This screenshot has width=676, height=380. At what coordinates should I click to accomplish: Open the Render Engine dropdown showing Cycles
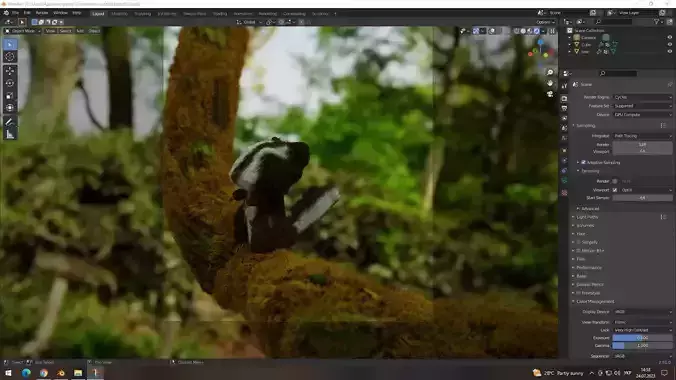click(642, 97)
